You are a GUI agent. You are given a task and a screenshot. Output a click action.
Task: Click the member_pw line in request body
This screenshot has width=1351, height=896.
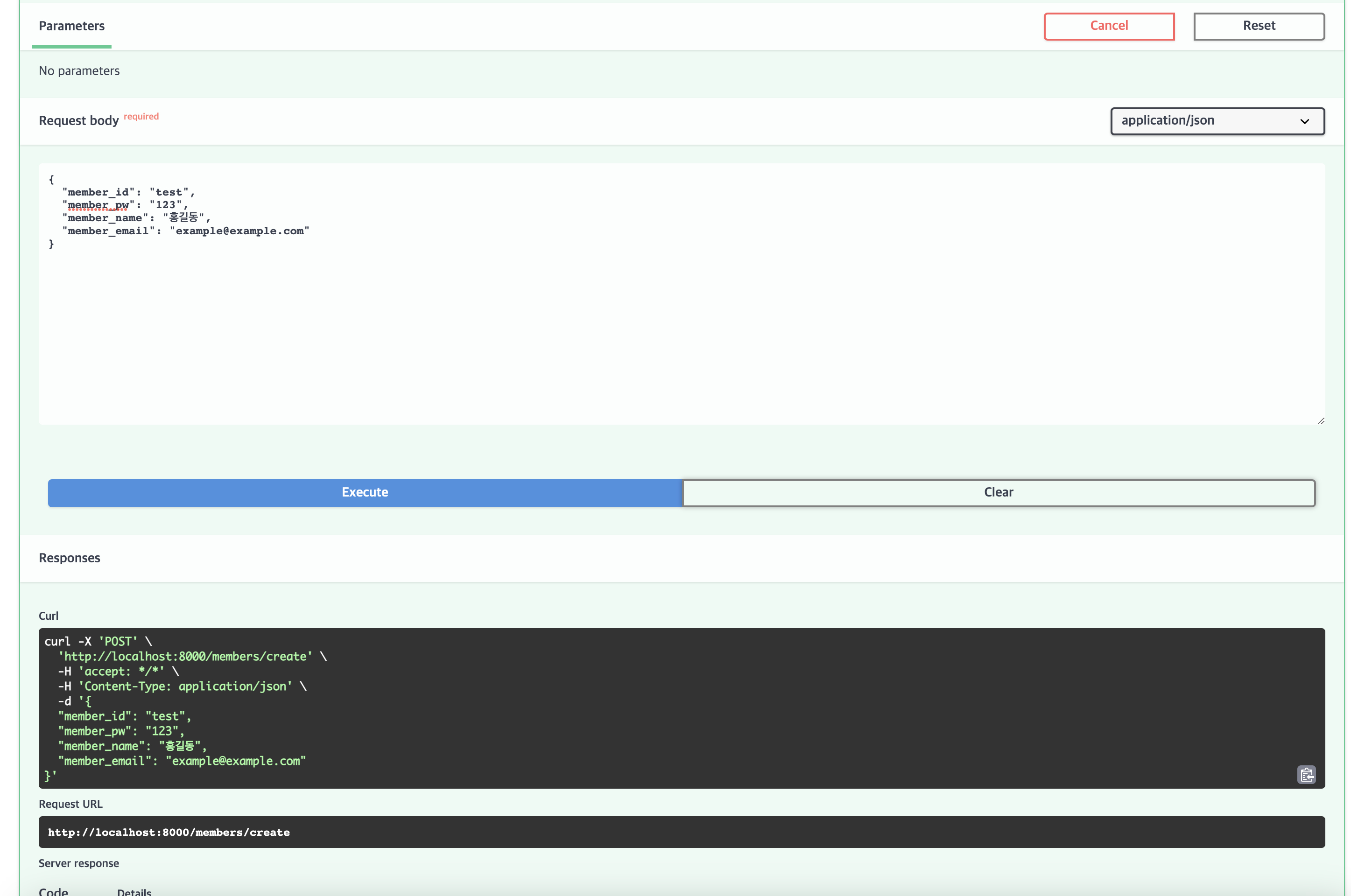coord(125,205)
